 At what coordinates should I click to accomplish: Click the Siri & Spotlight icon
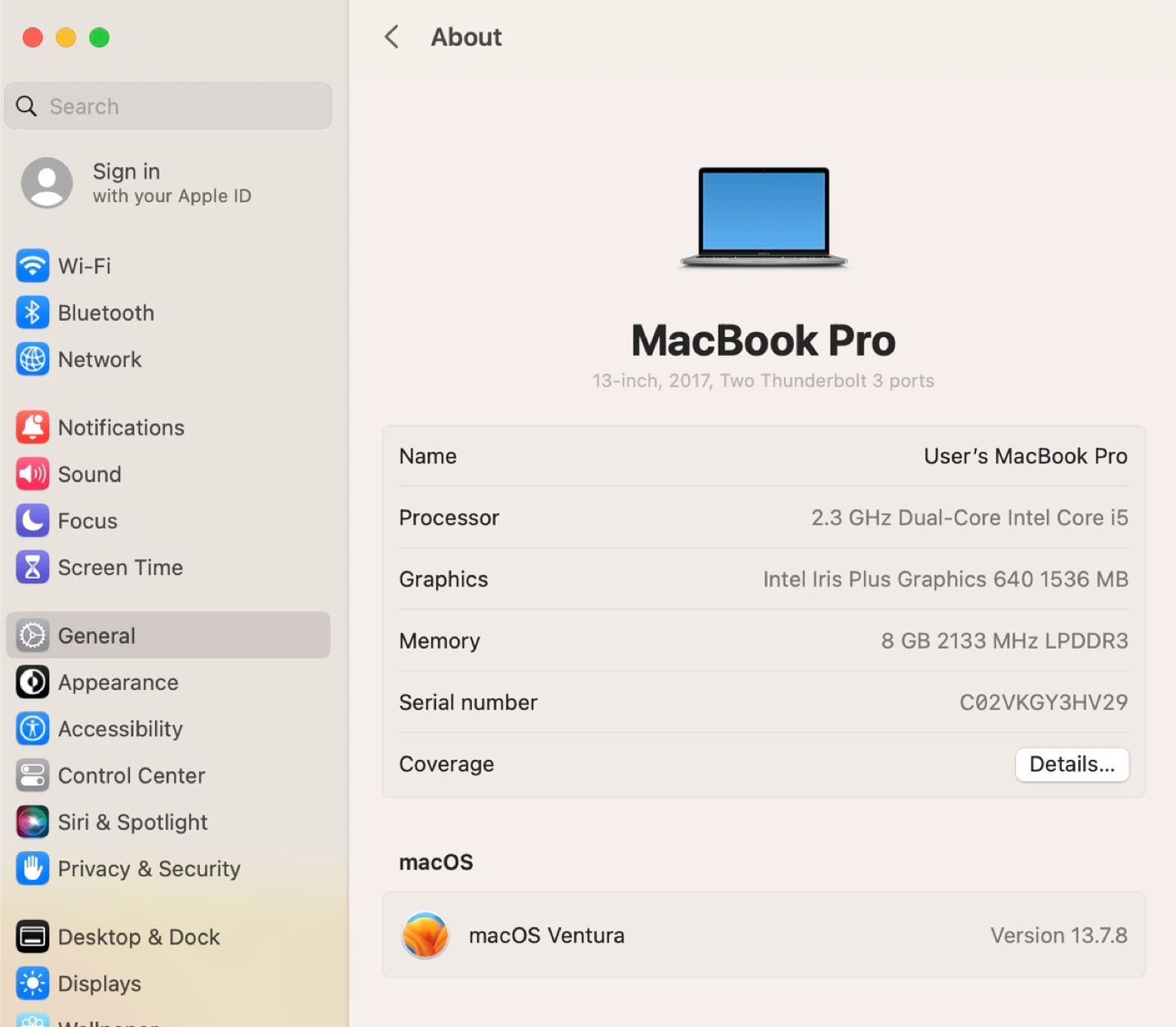(33, 822)
